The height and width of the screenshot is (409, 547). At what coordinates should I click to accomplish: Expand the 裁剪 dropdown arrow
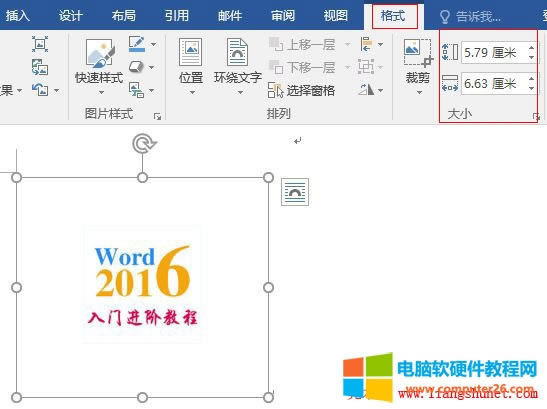(419, 92)
